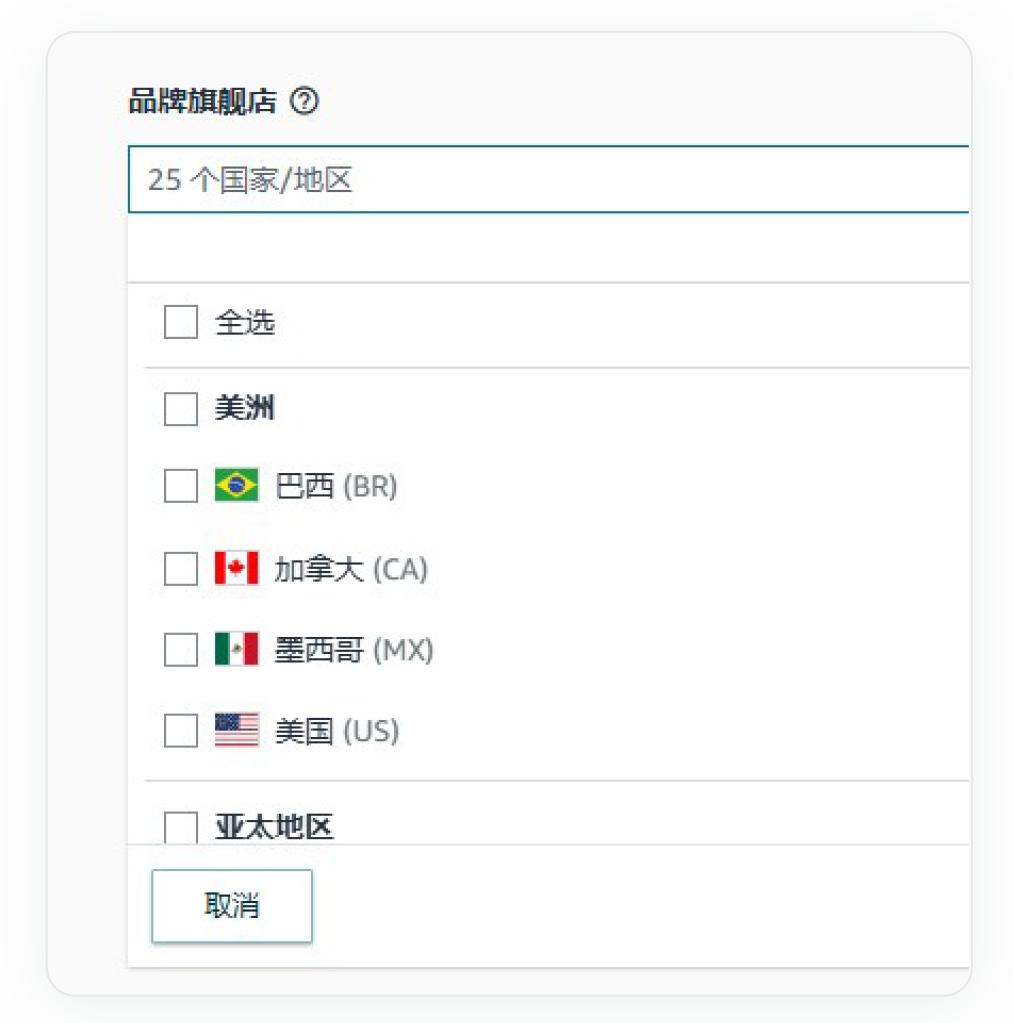The image size is (1014, 1023).
Task: Check the box for 巴西 (BR)
Action: pos(181,486)
